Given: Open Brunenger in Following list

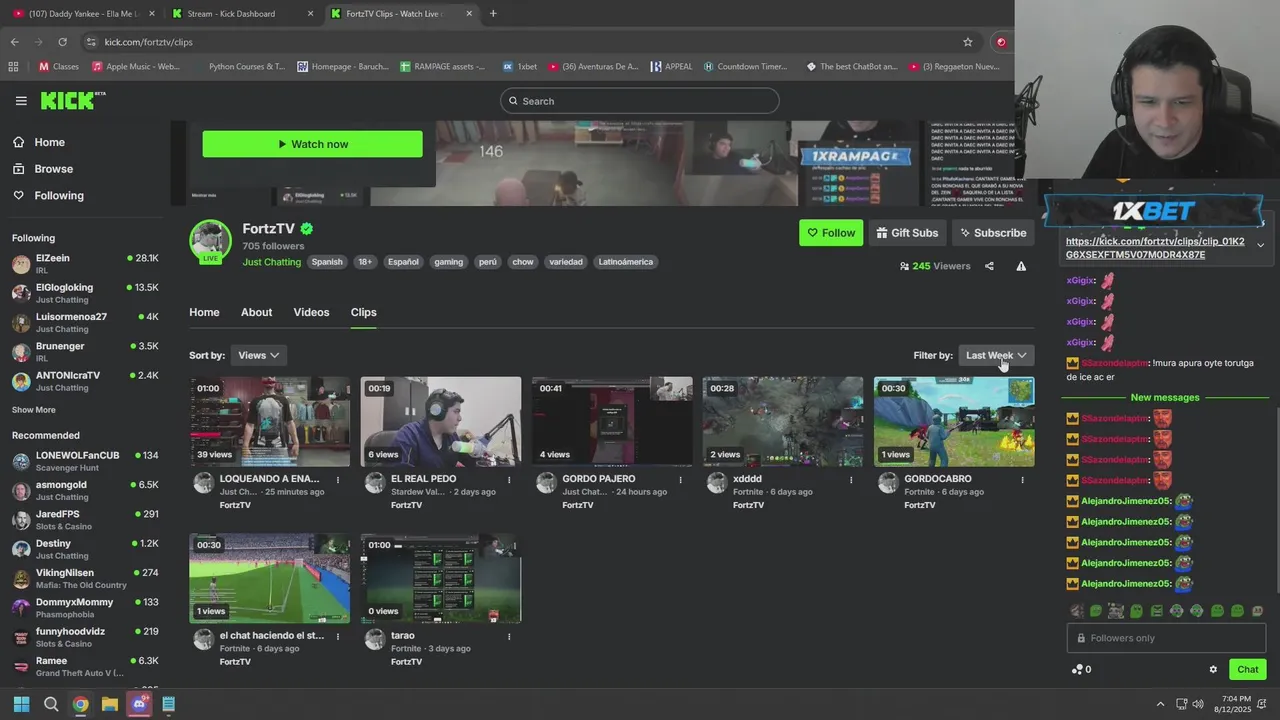Looking at the screenshot, I should (x=85, y=352).
